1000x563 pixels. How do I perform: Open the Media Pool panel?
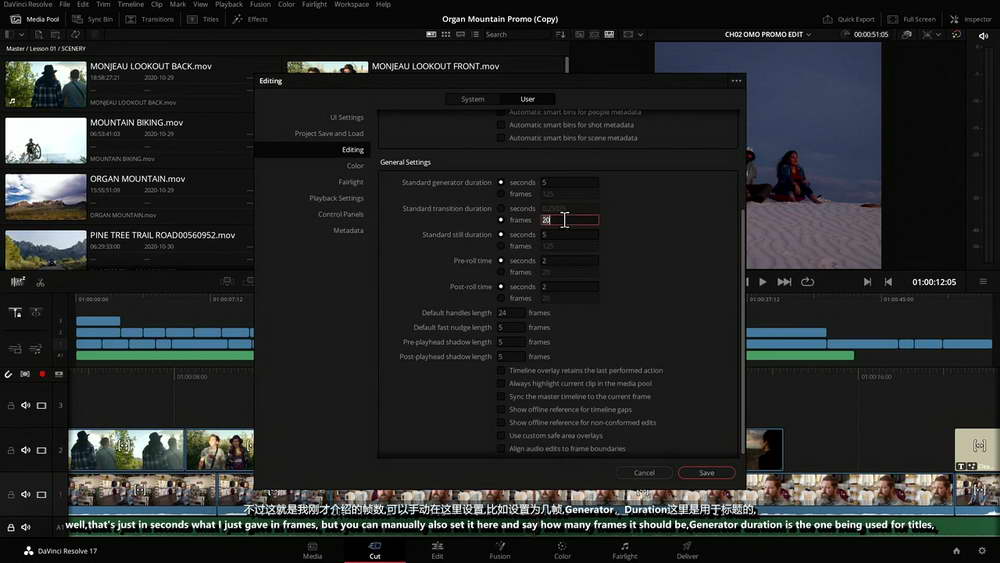[x=34, y=19]
